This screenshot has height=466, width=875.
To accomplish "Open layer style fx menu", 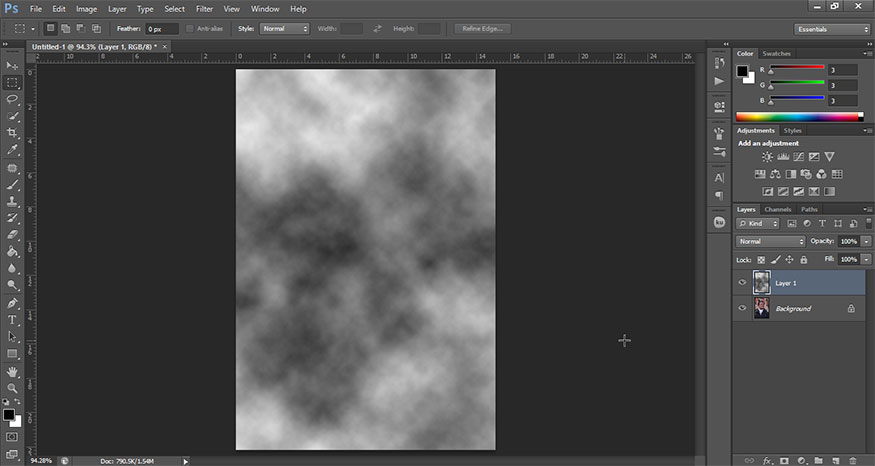I will (767, 460).
